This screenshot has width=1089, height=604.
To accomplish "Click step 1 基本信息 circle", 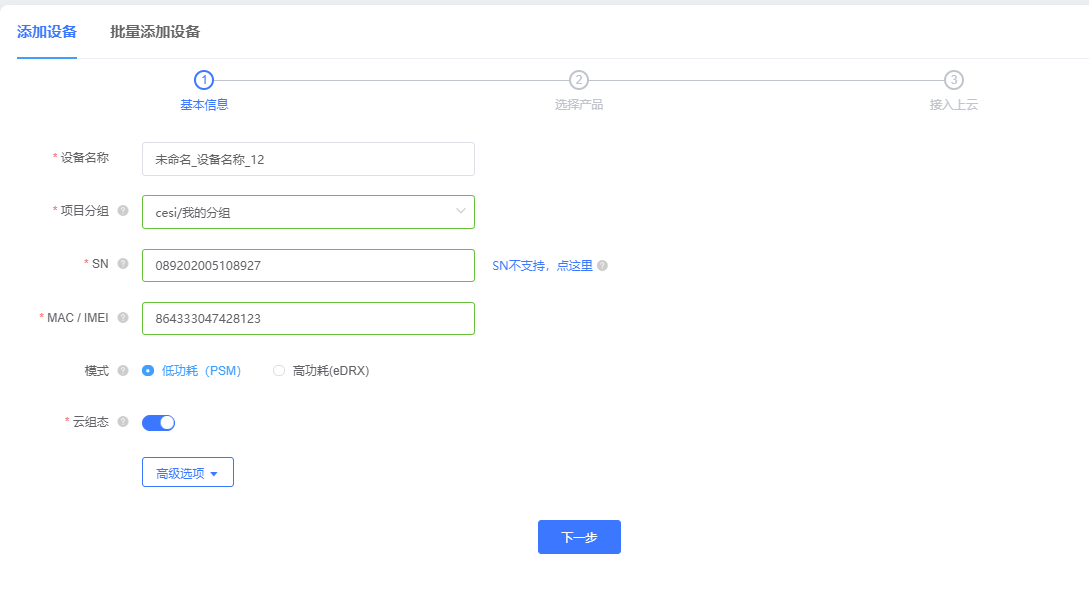I will coord(203,80).
